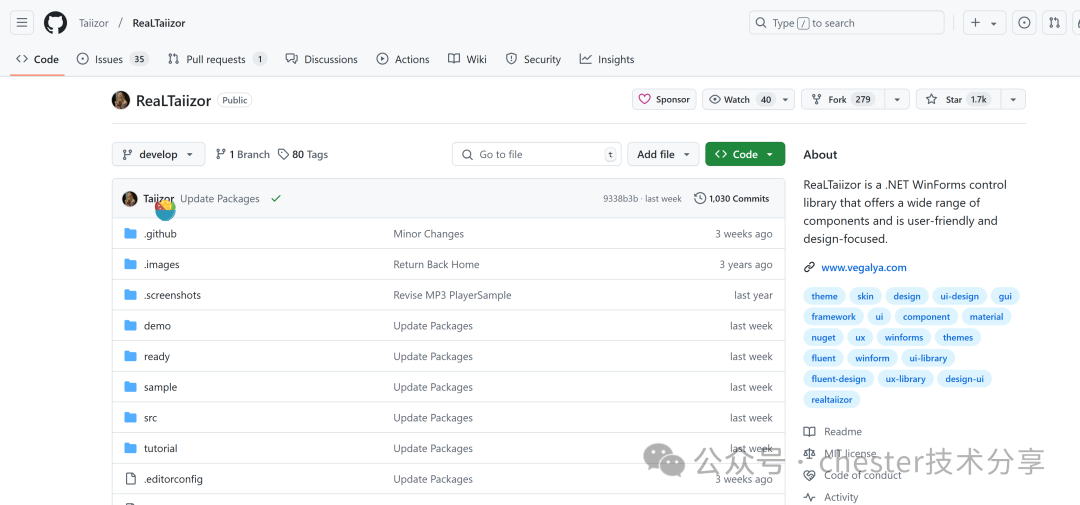
Task: Open the Pull requests tab
Action: coord(217,59)
